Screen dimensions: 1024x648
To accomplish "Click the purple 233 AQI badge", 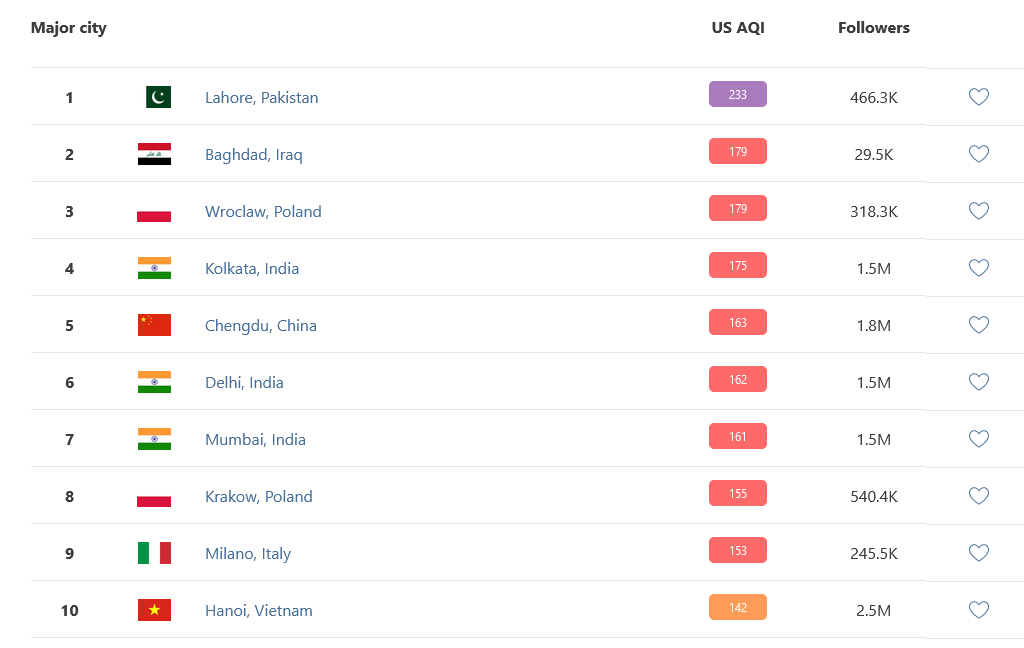I will pos(737,94).
